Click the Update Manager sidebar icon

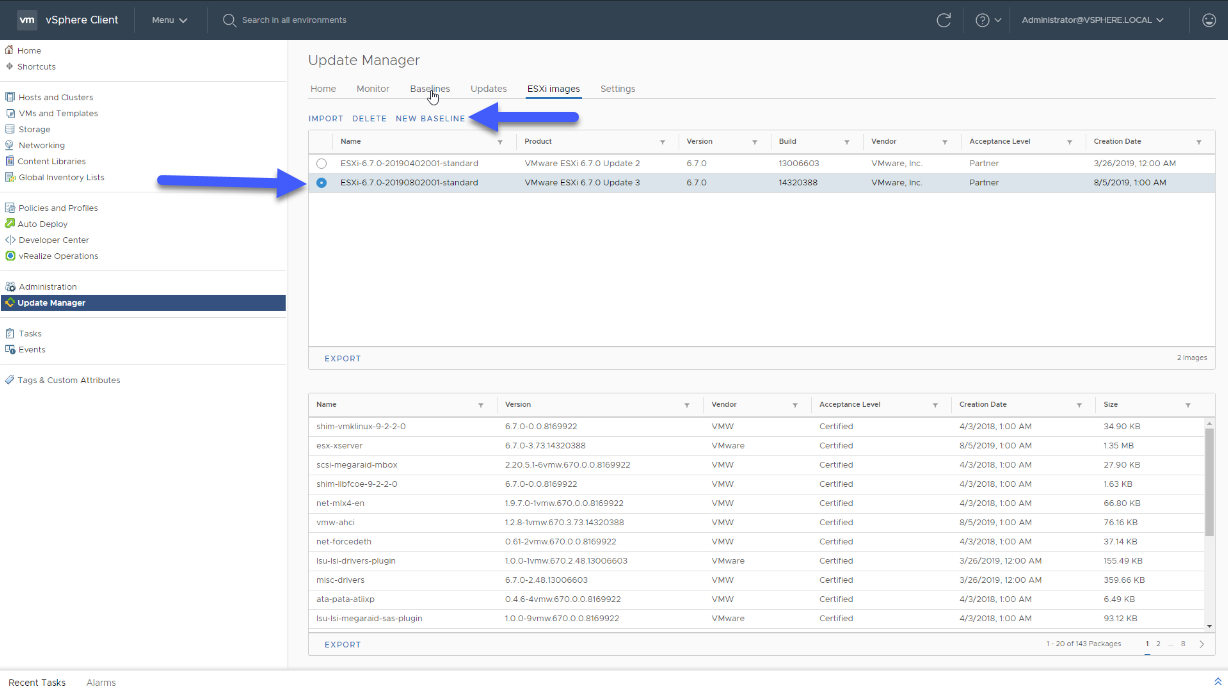pyautogui.click(x=10, y=303)
